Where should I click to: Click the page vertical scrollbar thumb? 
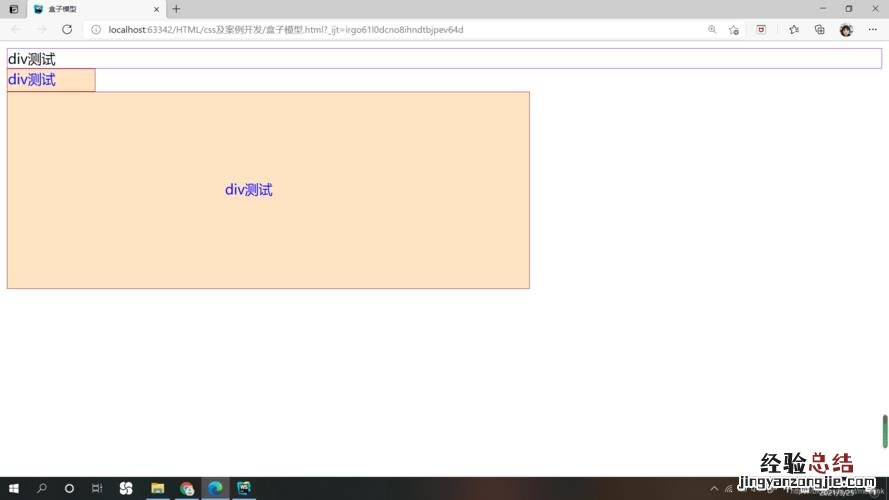point(884,431)
